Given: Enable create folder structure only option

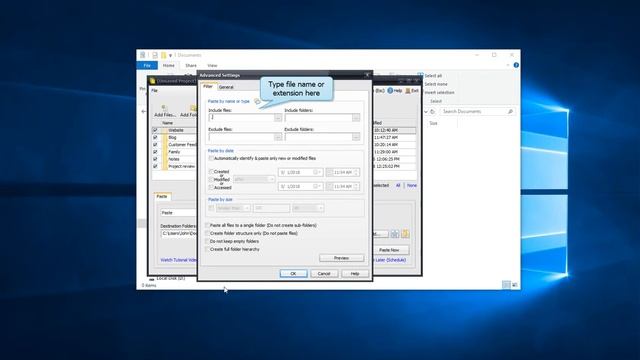Looking at the screenshot, I should point(207,233).
